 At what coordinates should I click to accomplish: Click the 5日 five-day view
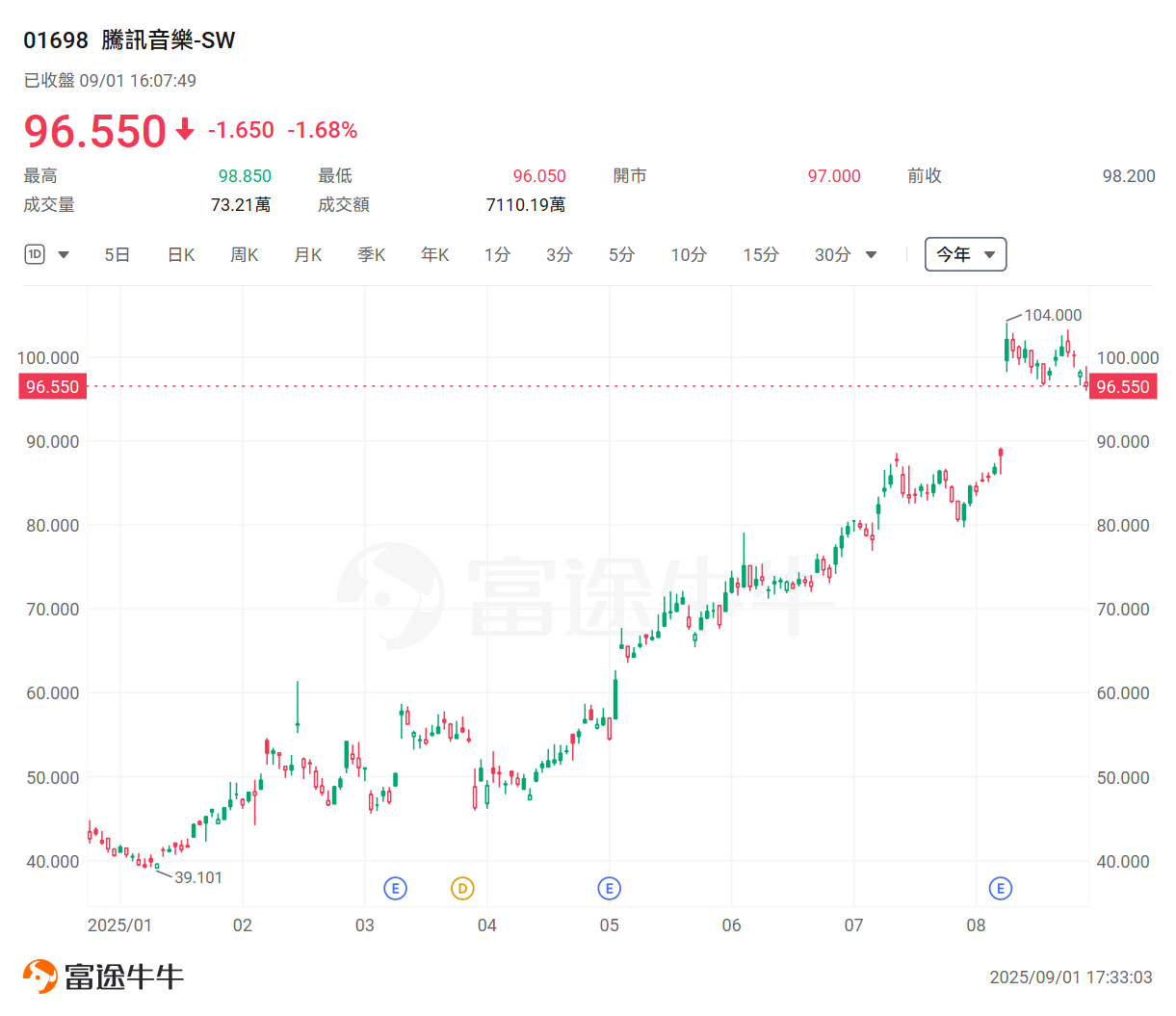(x=117, y=254)
